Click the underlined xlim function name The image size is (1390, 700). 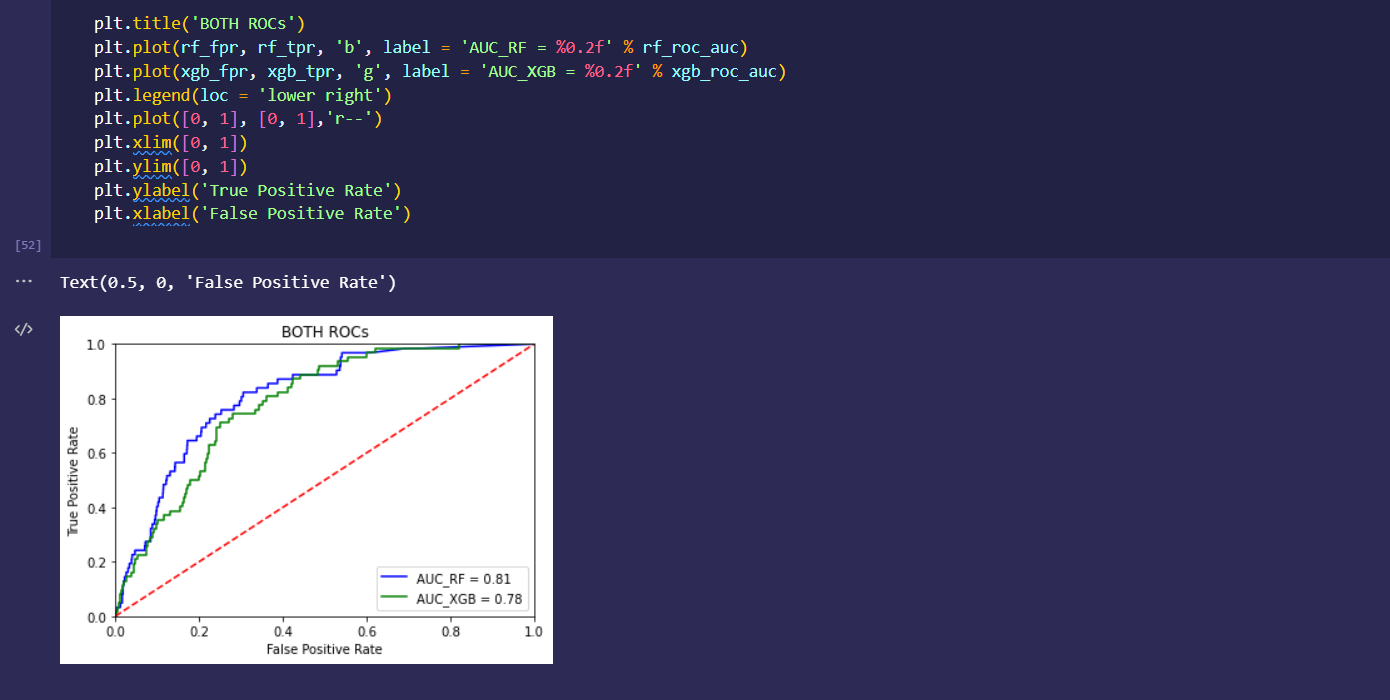click(x=153, y=143)
